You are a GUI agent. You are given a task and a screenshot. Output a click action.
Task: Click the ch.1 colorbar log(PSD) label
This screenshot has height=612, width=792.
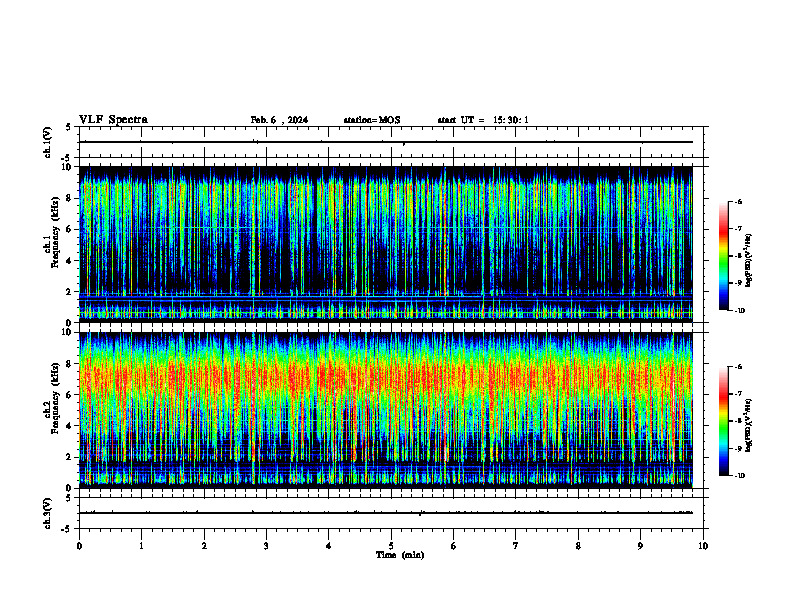pyautogui.click(x=749, y=261)
